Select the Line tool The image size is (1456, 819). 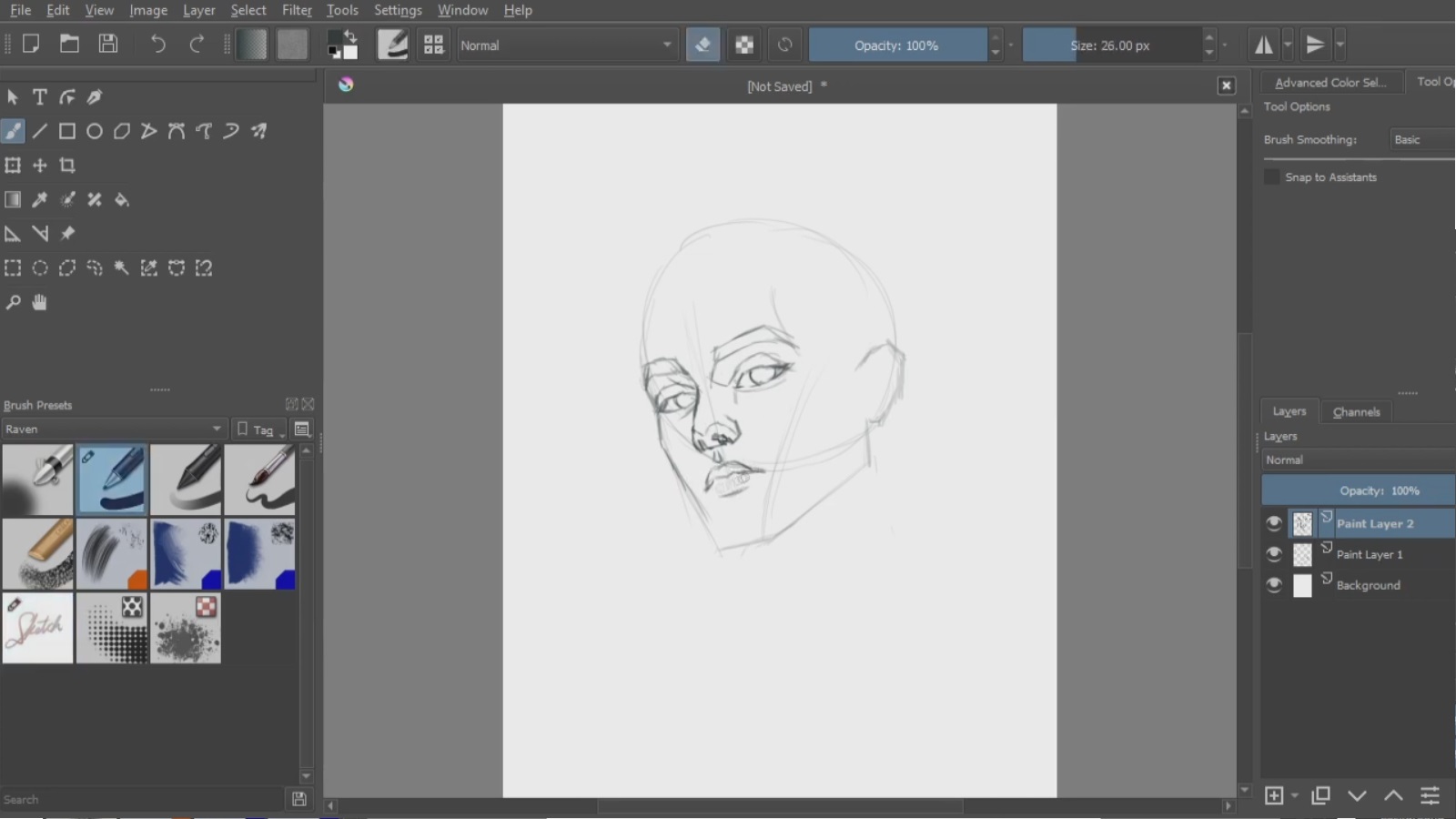coord(40,131)
